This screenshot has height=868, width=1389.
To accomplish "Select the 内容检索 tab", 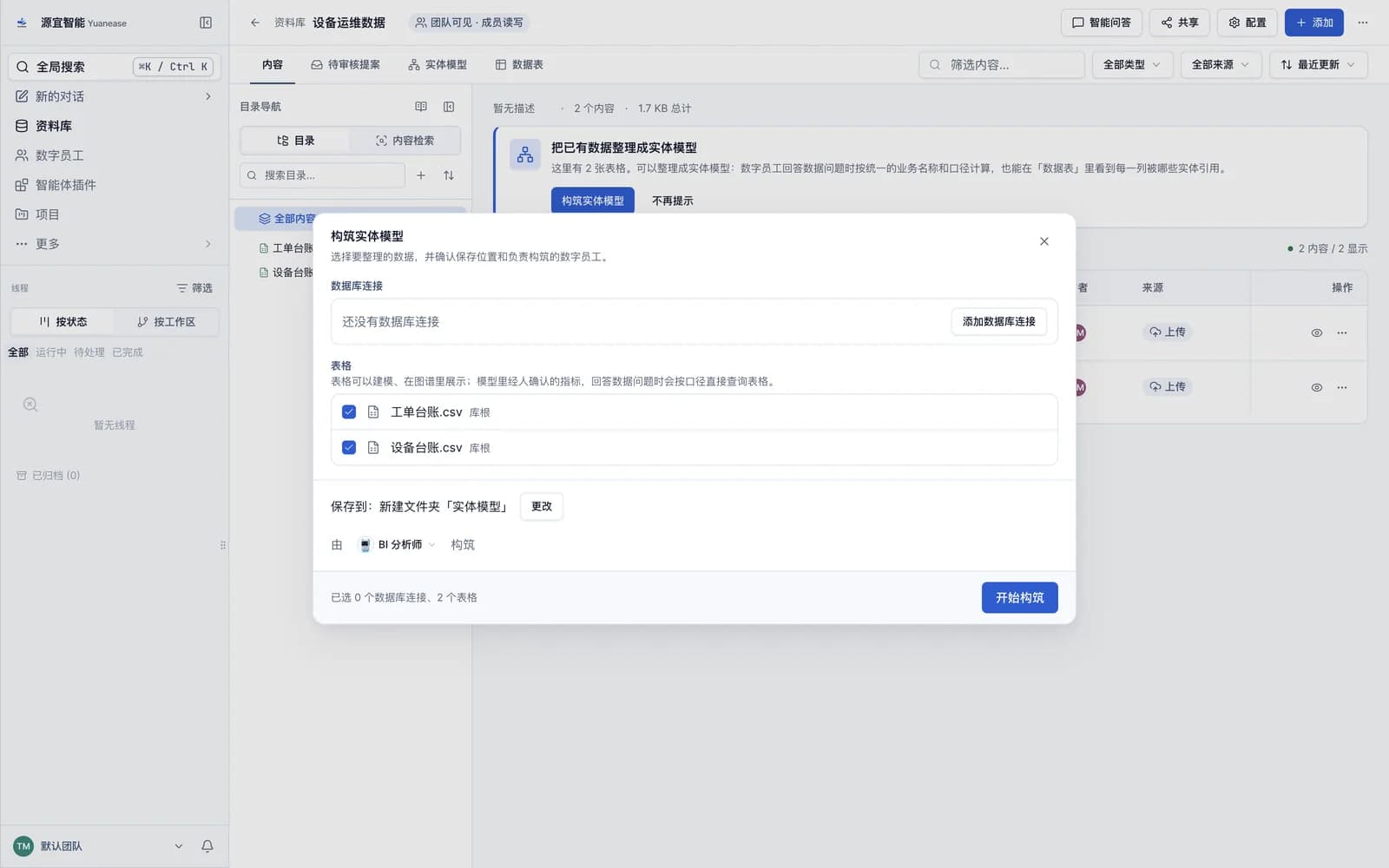I will [405, 141].
